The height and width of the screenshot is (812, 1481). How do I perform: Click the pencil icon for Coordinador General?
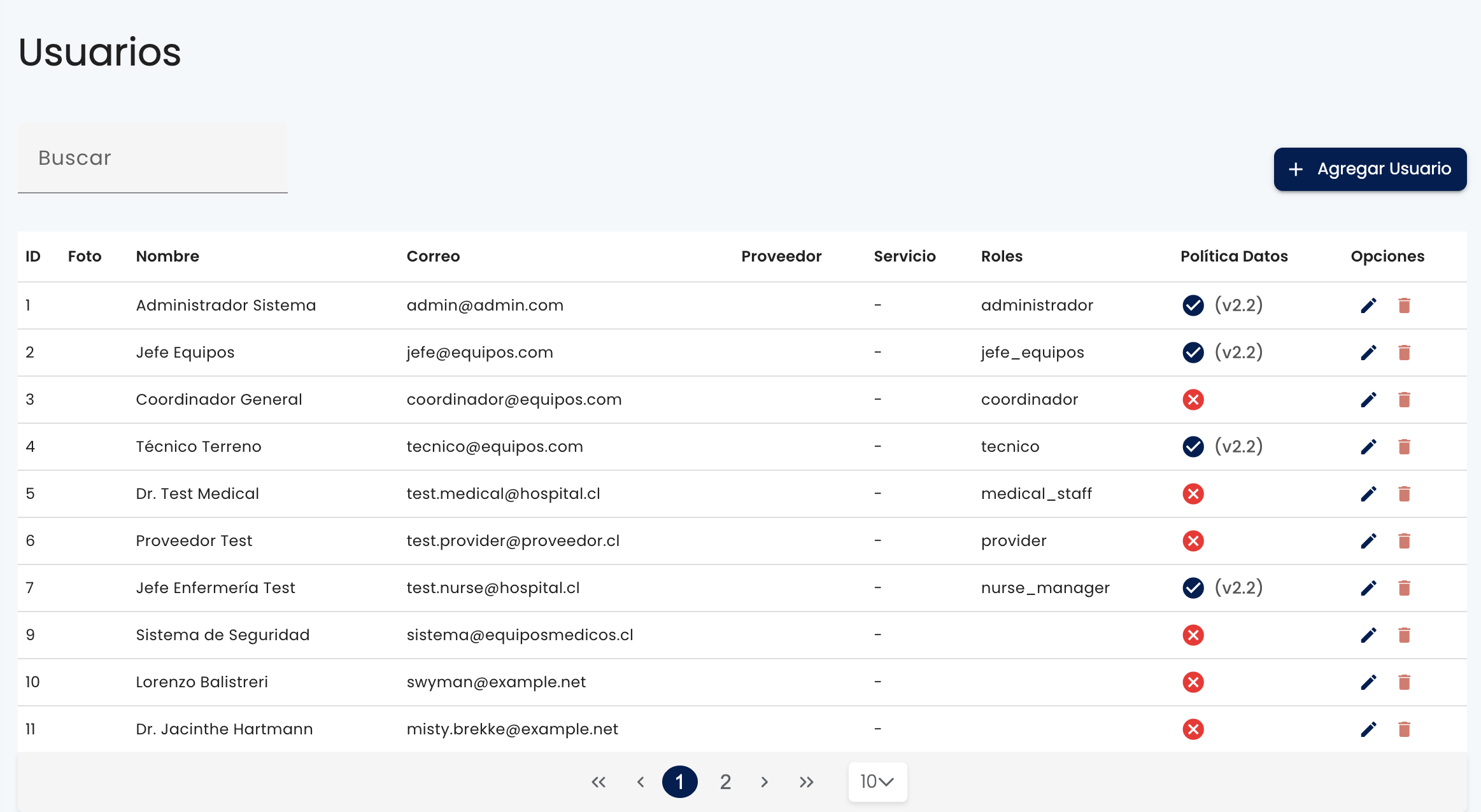(x=1368, y=400)
